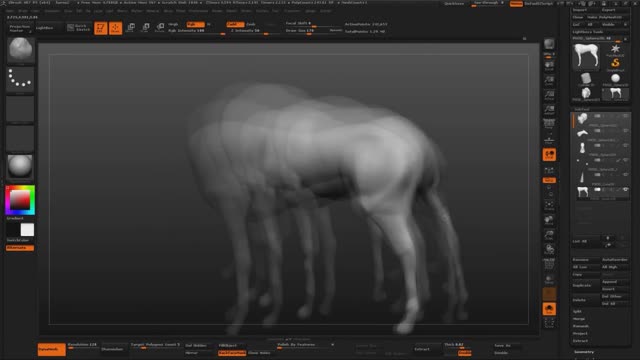
Task: Toggle the bright orange Solo button
Action: [x=549, y=309]
